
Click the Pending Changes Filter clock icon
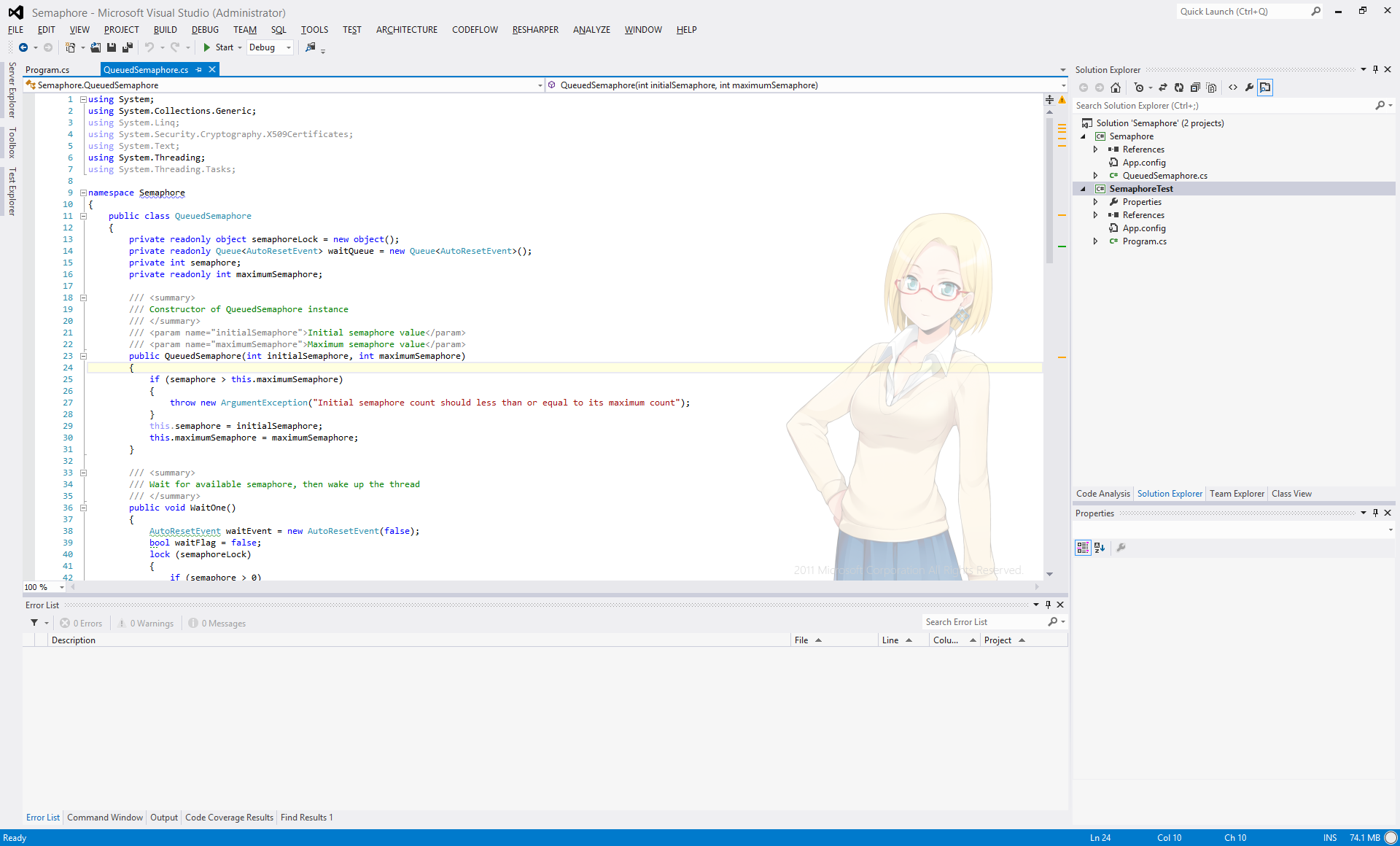[1139, 88]
